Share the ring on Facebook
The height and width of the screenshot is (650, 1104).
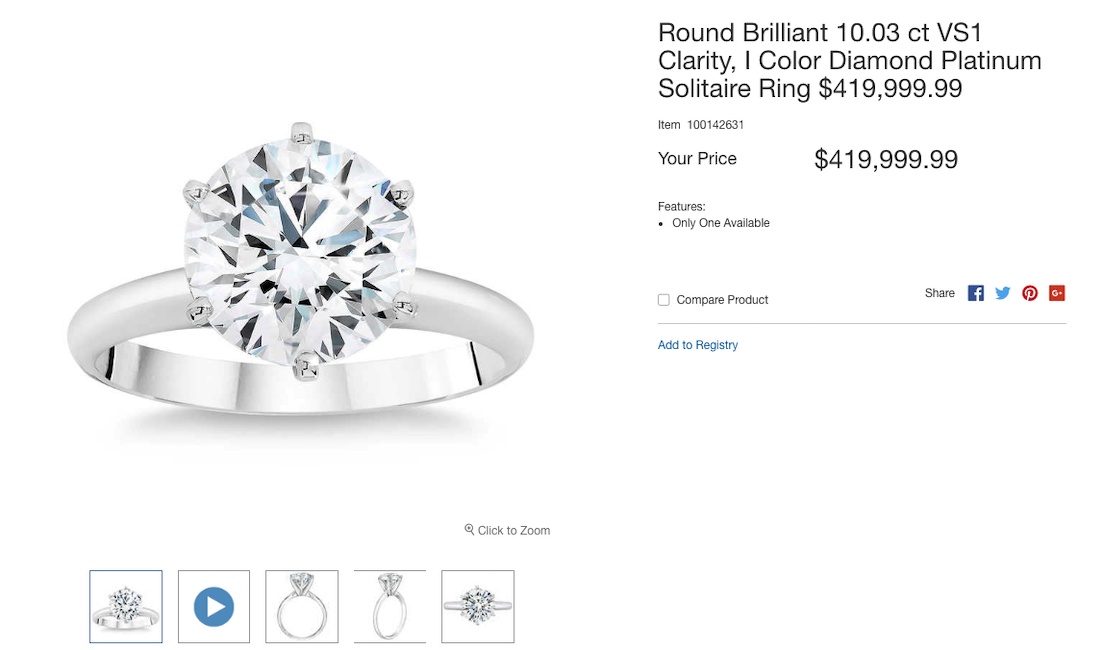[x=975, y=293]
